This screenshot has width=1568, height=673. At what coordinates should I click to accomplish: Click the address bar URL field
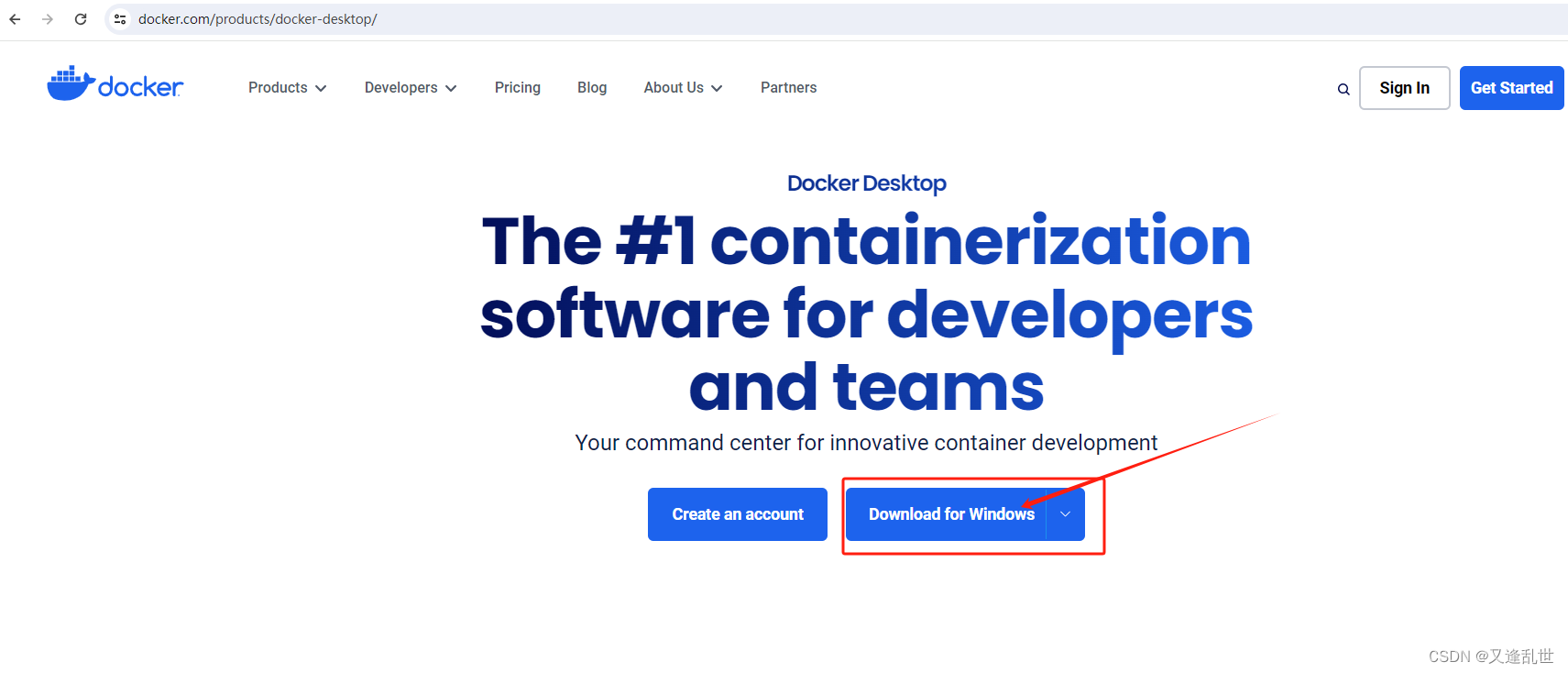tap(836, 19)
